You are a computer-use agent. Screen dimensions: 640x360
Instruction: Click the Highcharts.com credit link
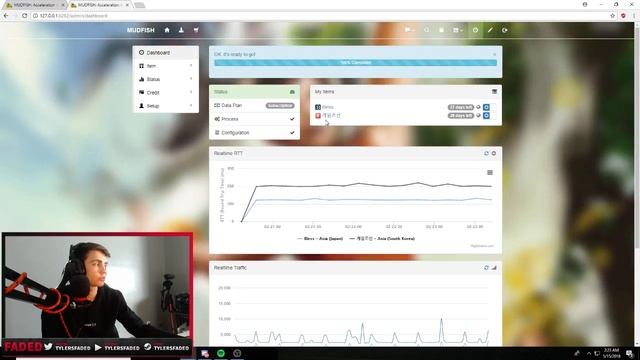pyautogui.click(x=482, y=246)
